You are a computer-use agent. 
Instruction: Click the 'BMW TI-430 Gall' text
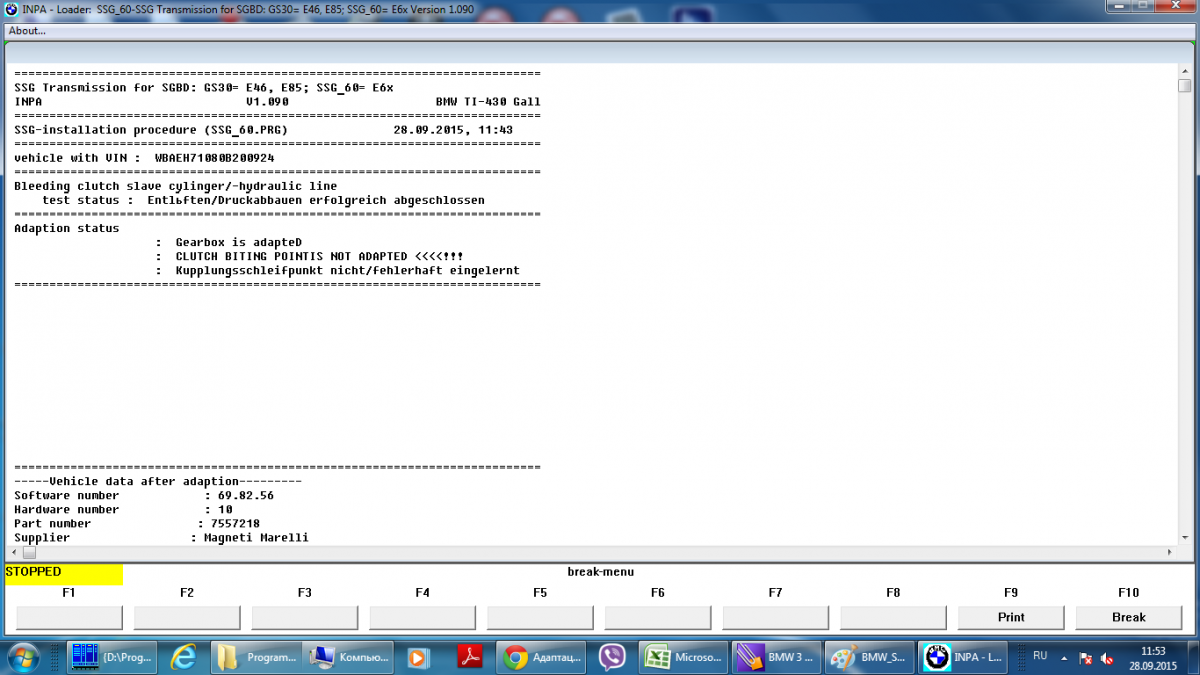coord(488,102)
